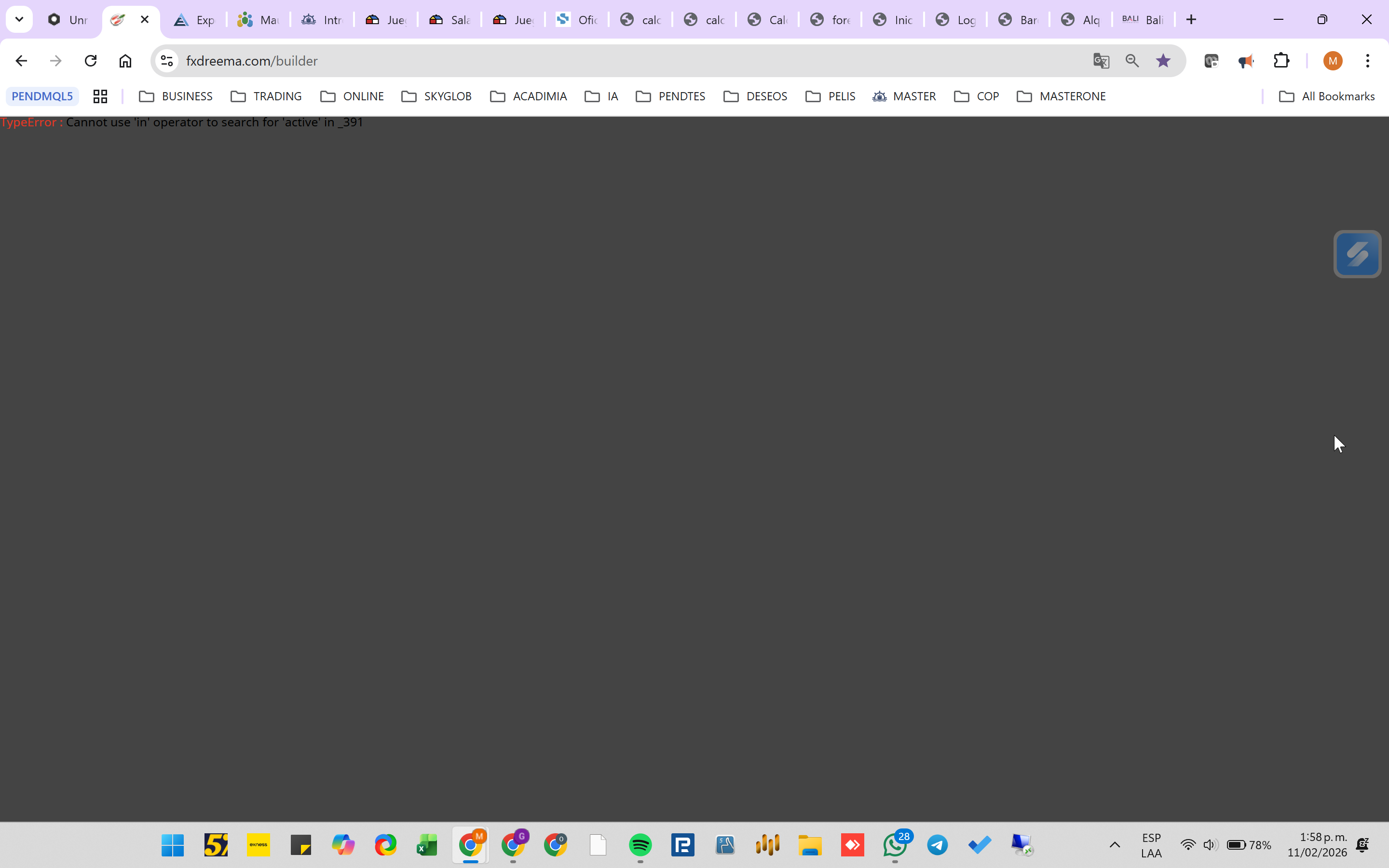
Task: Switch to the 'Exp' browser tab
Action: 194,20
